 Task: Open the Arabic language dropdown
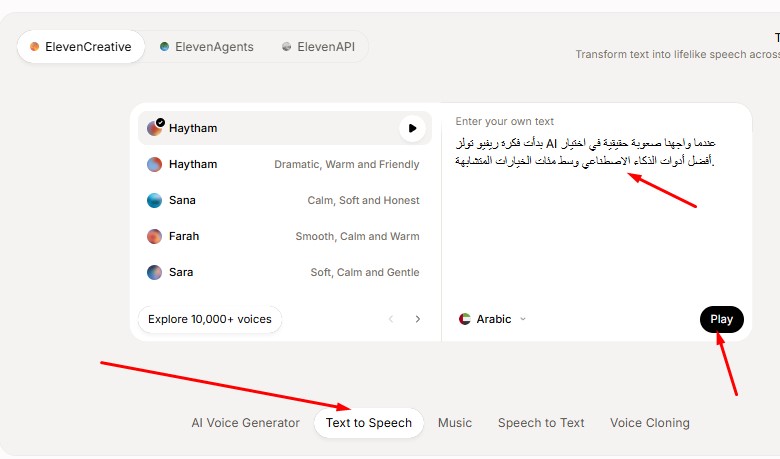pyautogui.click(x=492, y=319)
